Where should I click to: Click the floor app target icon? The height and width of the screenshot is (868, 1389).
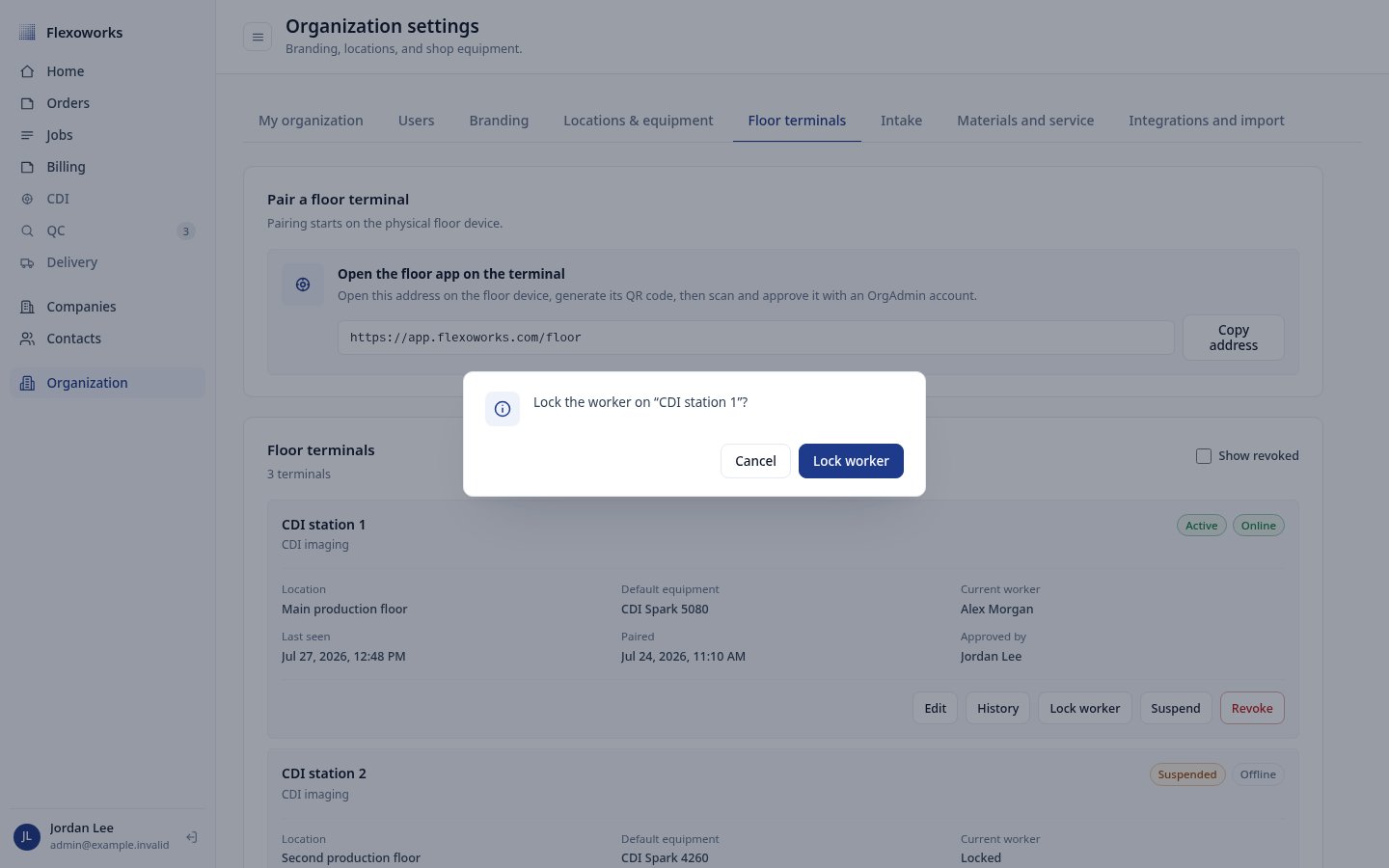pos(303,285)
